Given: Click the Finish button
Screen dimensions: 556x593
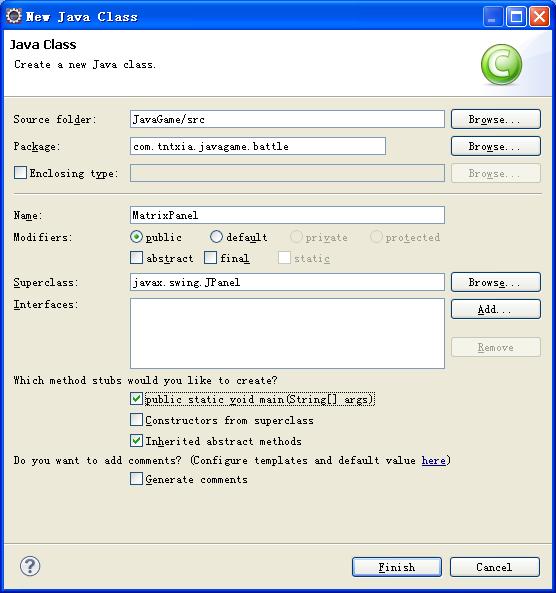Looking at the screenshot, I should (397, 567).
